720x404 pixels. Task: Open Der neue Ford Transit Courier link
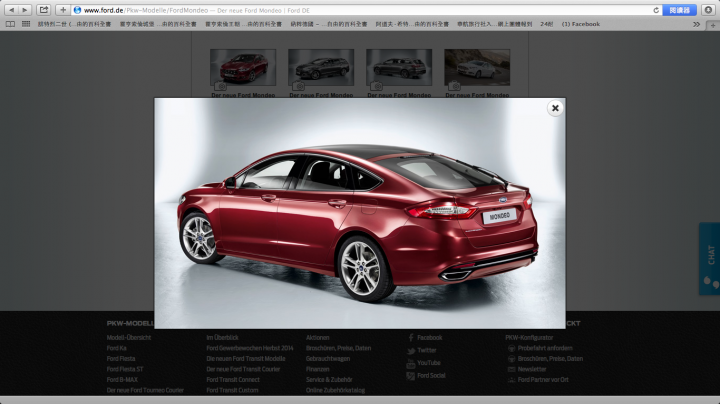pyautogui.click(x=243, y=369)
